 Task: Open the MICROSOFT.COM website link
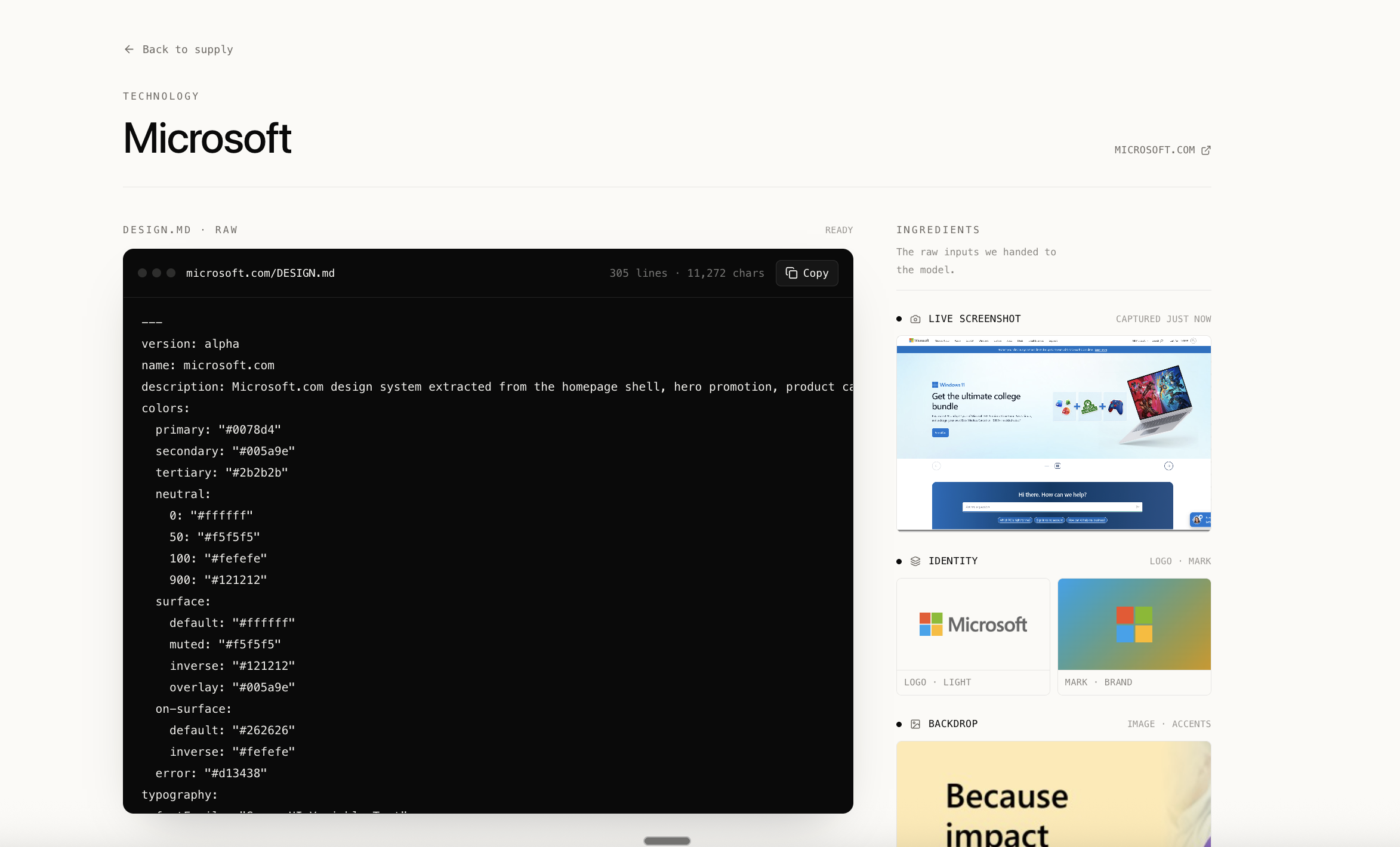[1162, 150]
